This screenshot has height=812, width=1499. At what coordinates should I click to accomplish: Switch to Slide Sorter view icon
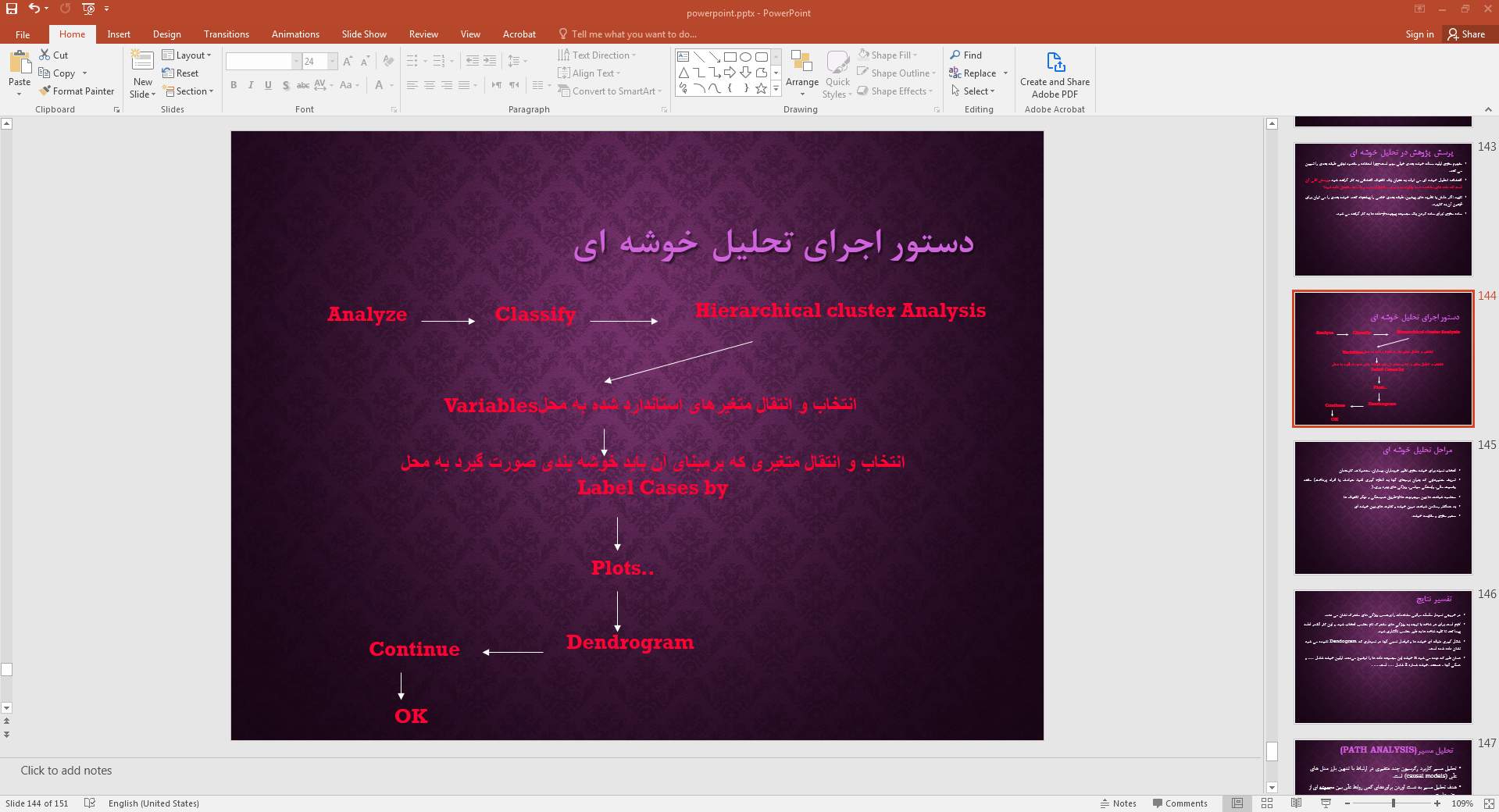[x=1267, y=803]
